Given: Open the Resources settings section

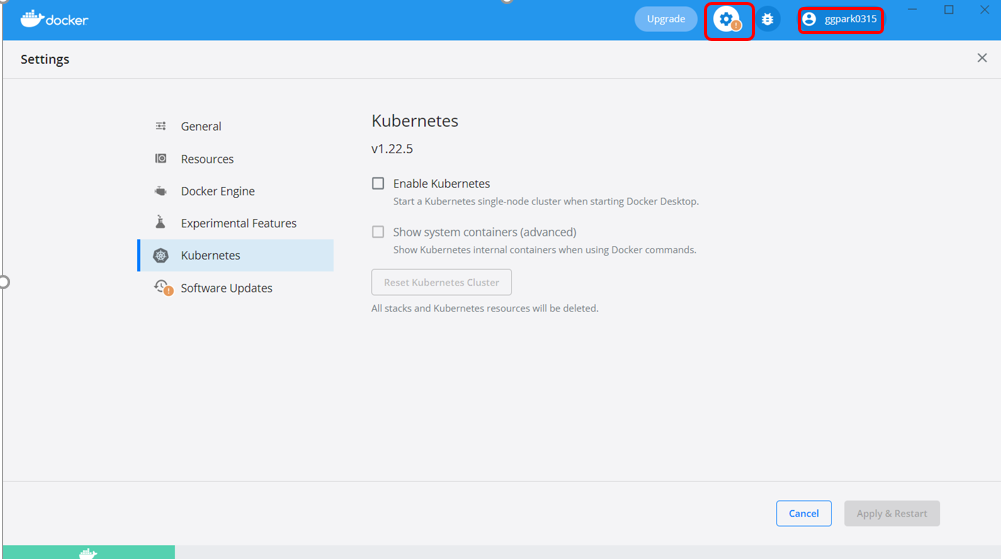Looking at the screenshot, I should [236, 159].
